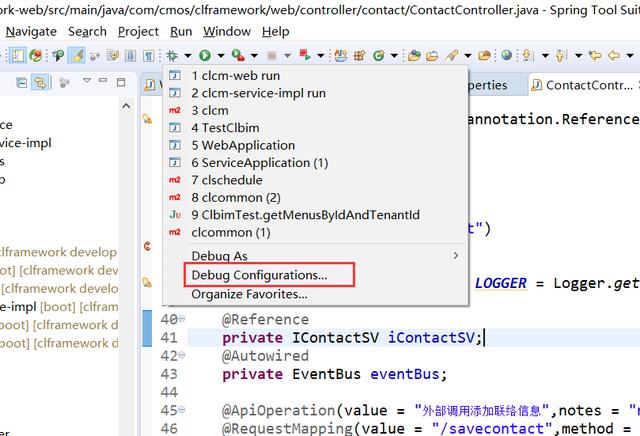
Task: Toggle Link with Editor in Package Explorer
Action: (40, 82)
